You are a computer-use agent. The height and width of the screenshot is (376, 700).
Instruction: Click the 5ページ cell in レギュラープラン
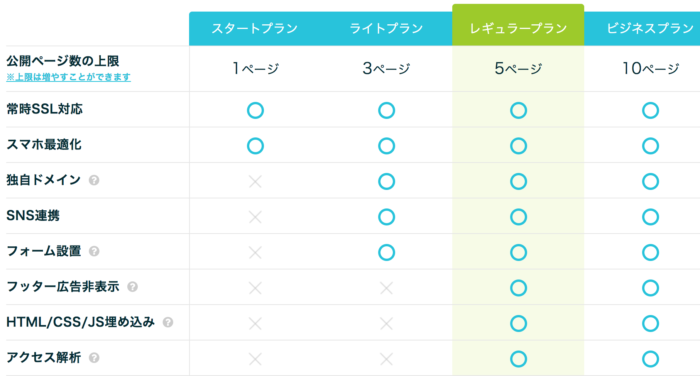[x=518, y=68]
